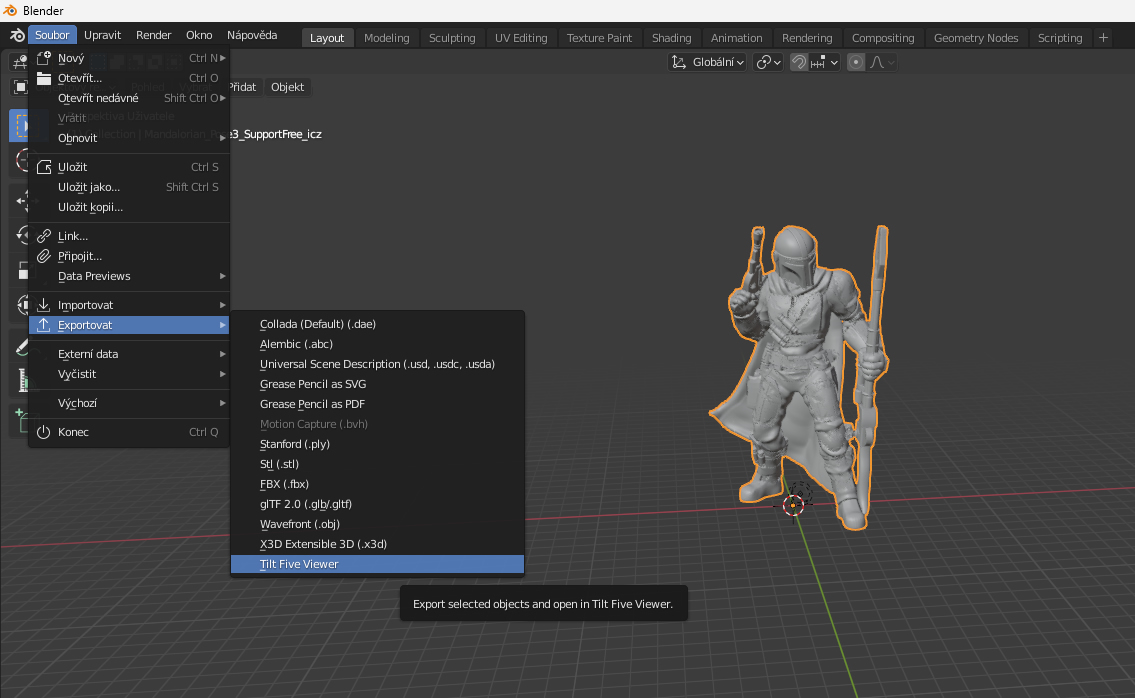Export as Stanford (.ply)
1135x698 pixels.
point(377,445)
